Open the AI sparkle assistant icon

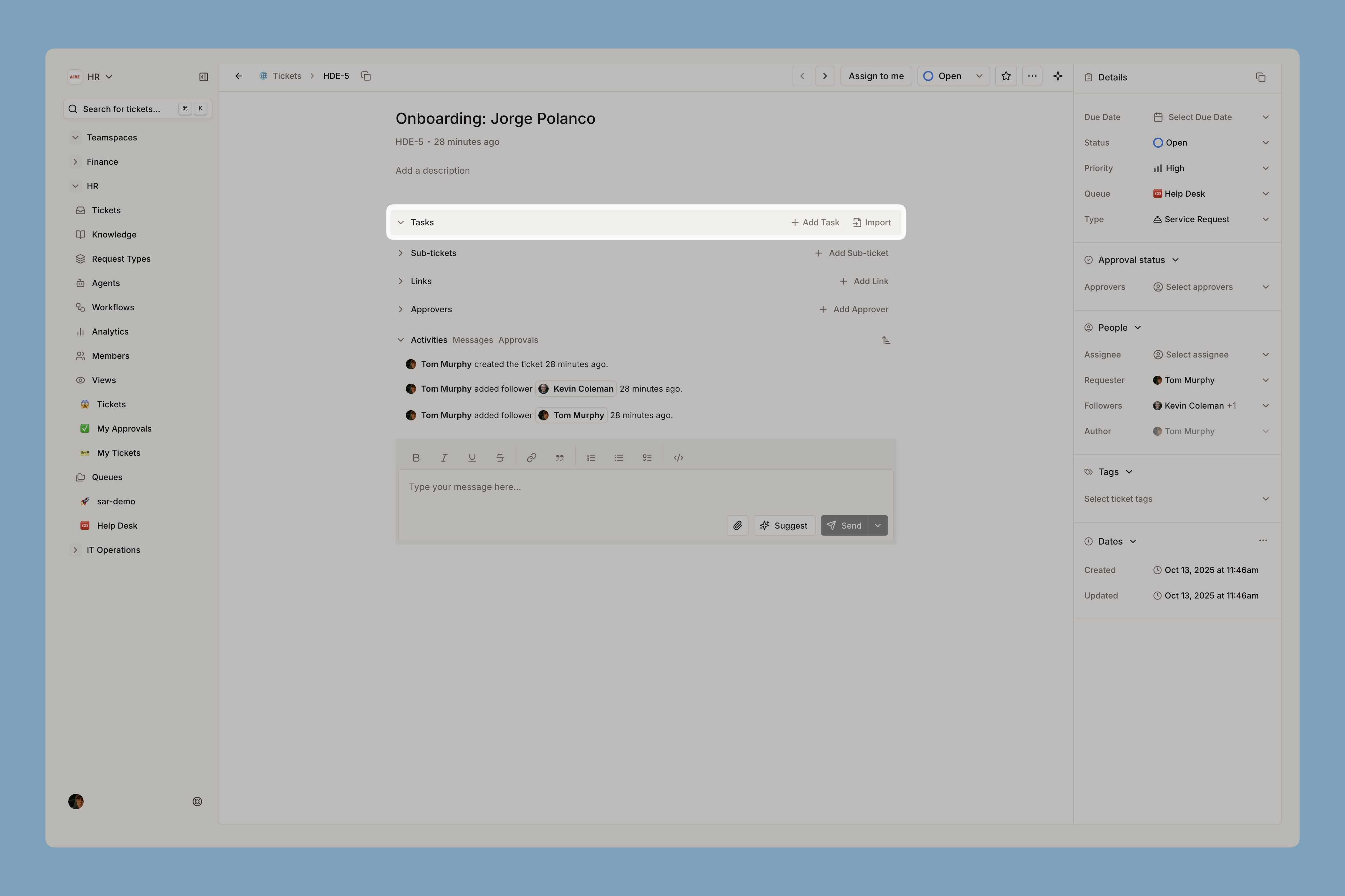(x=1058, y=76)
